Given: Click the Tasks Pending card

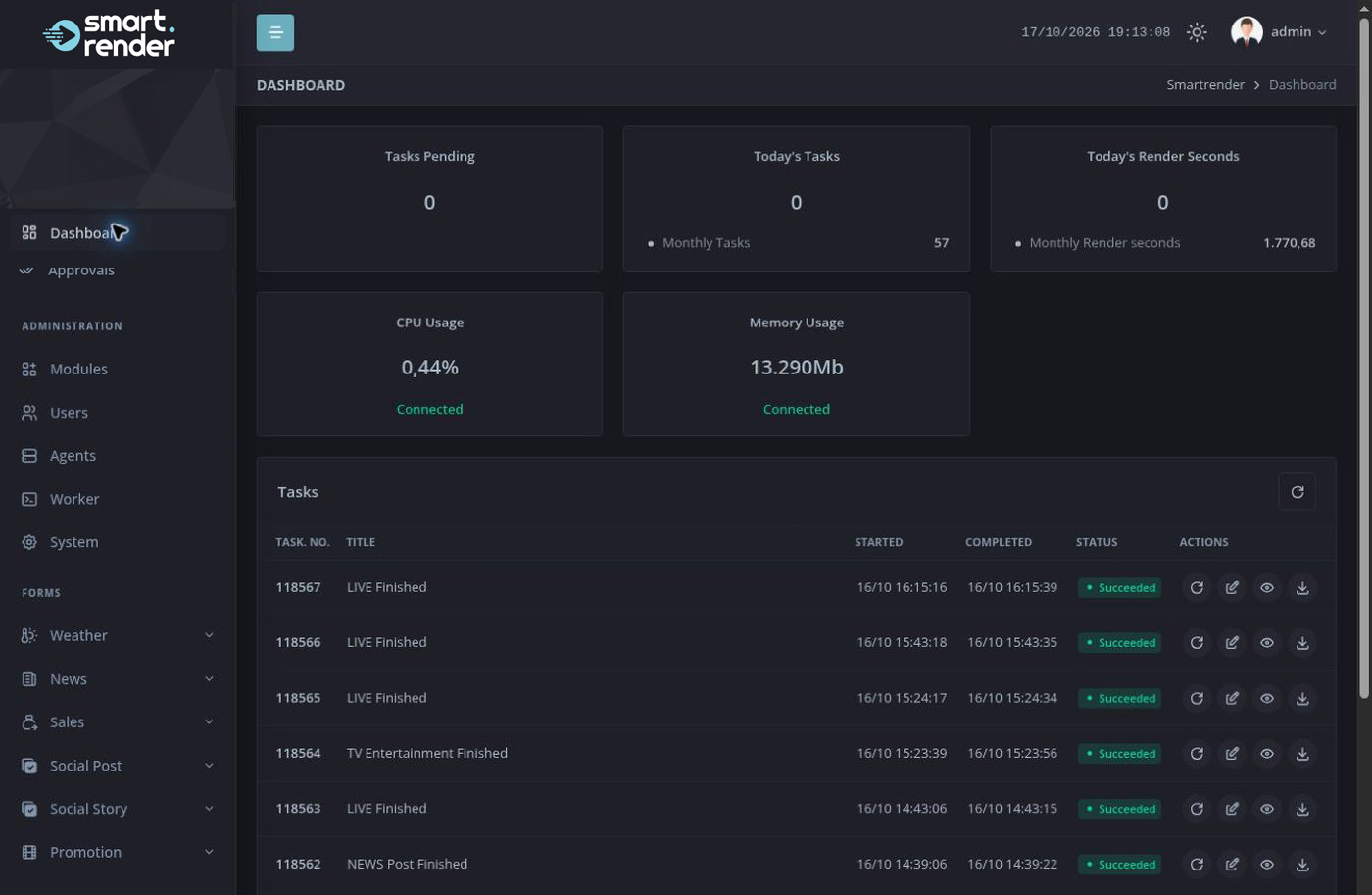Looking at the screenshot, I should [x=429, y=199].
